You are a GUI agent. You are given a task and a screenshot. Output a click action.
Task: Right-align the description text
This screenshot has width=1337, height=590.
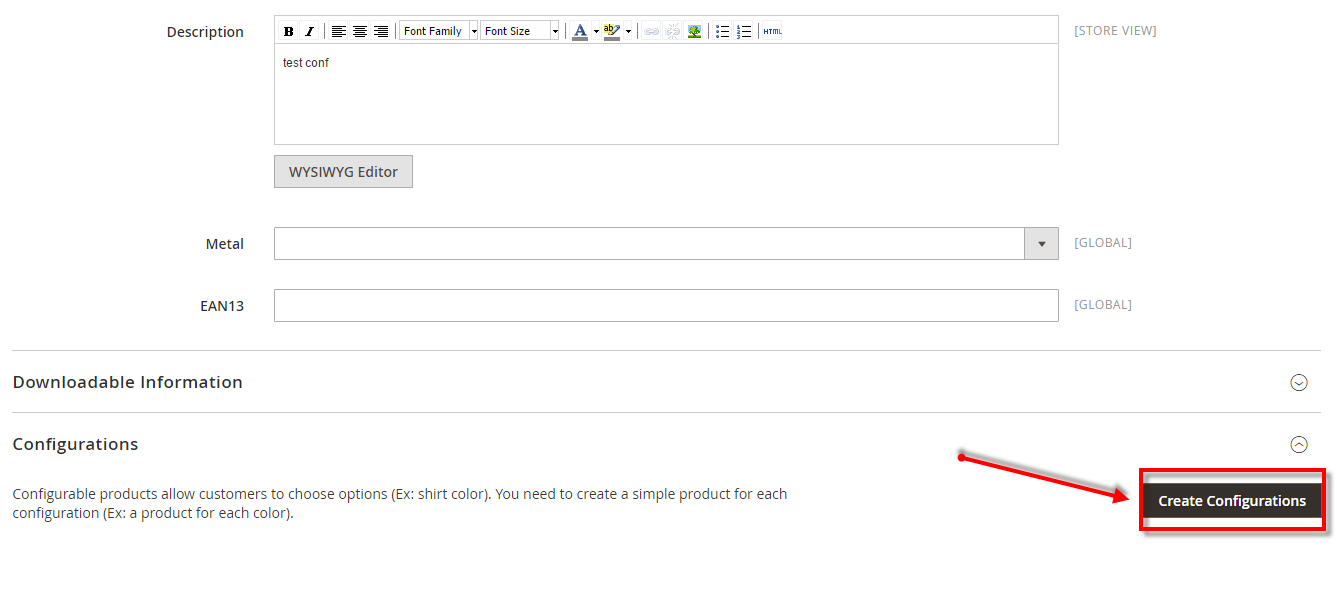point(380,31)
